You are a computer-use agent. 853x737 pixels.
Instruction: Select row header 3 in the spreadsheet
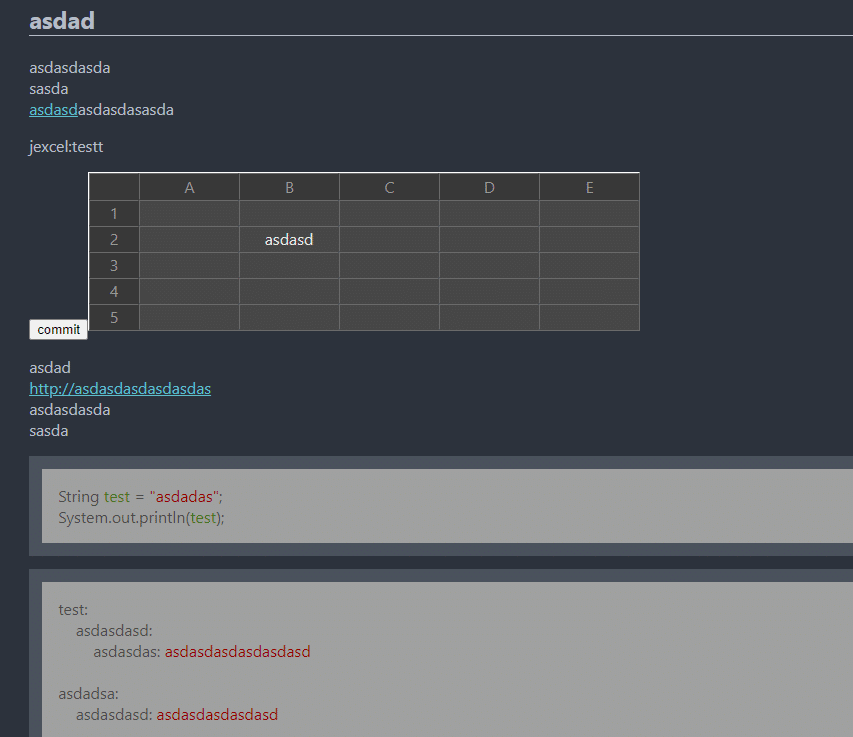114,266
